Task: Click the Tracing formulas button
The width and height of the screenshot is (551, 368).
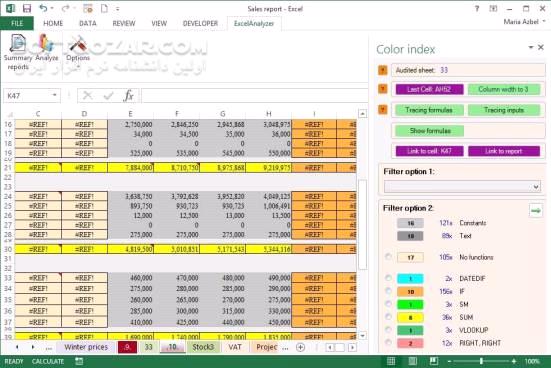Action: click(429, 110)
